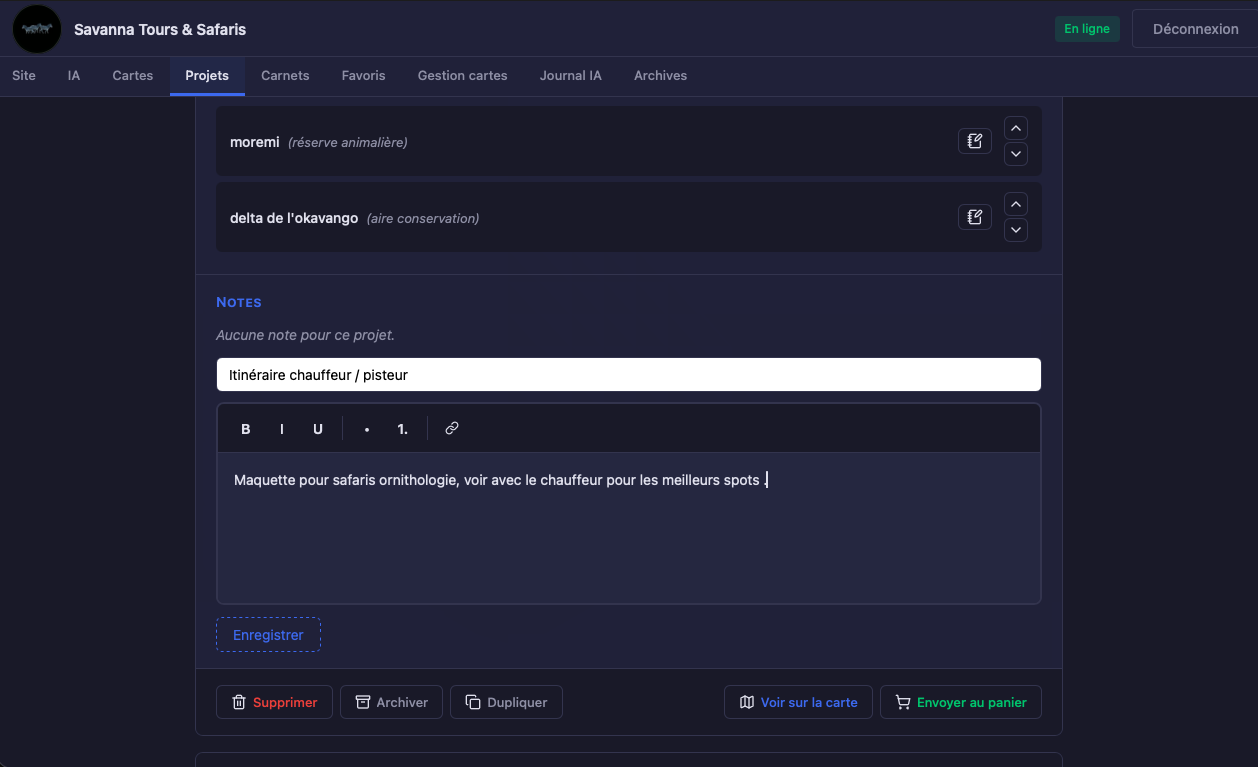1258x767 pixels.
Task: Archive the project with Archiver
Action: coord(392,702)
